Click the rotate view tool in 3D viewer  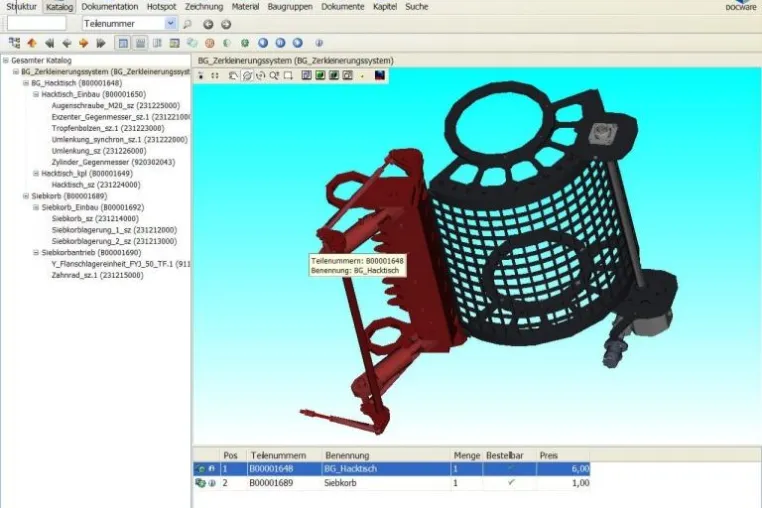click(x=247, y=75)
